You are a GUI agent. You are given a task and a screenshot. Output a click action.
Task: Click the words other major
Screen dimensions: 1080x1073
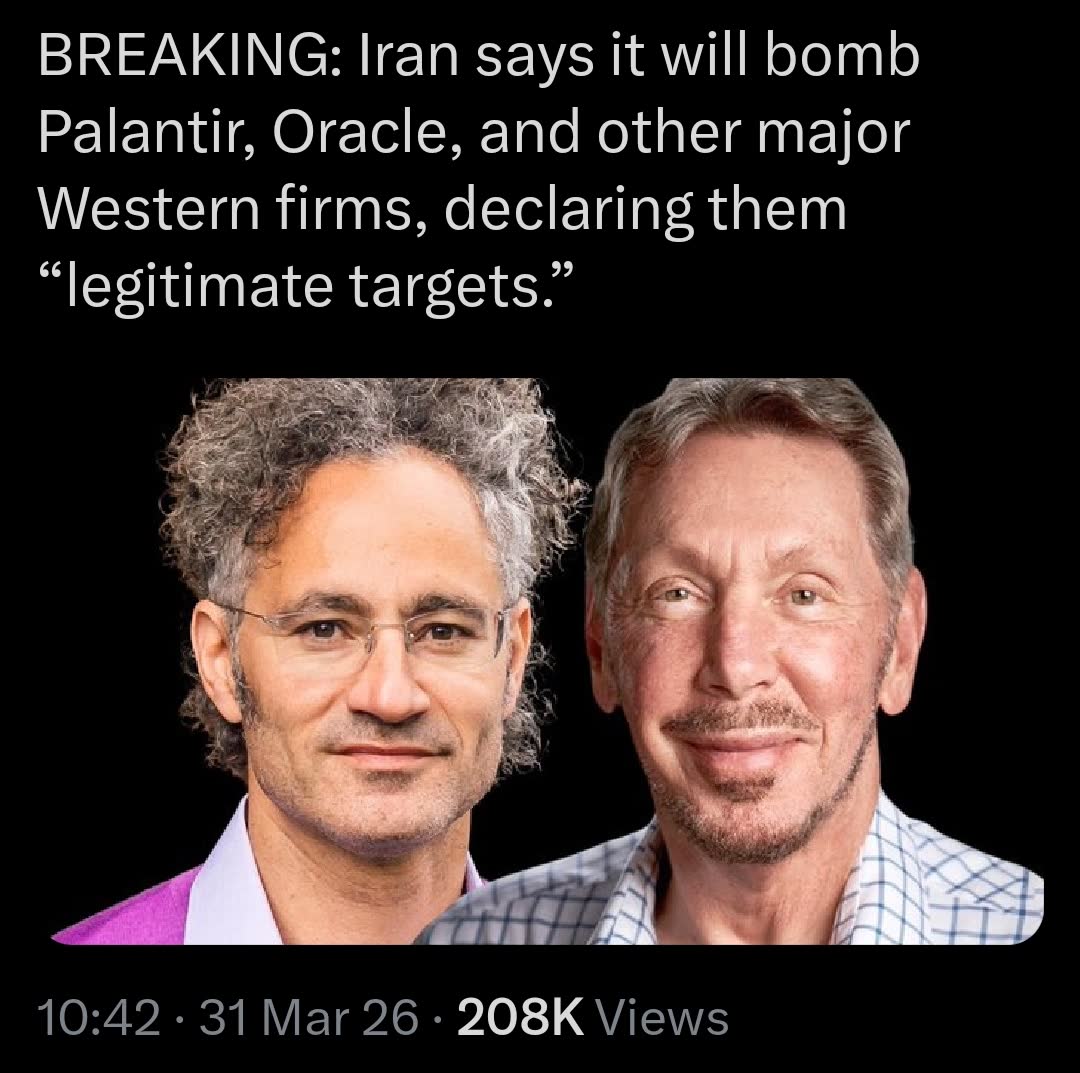(754, 134)
